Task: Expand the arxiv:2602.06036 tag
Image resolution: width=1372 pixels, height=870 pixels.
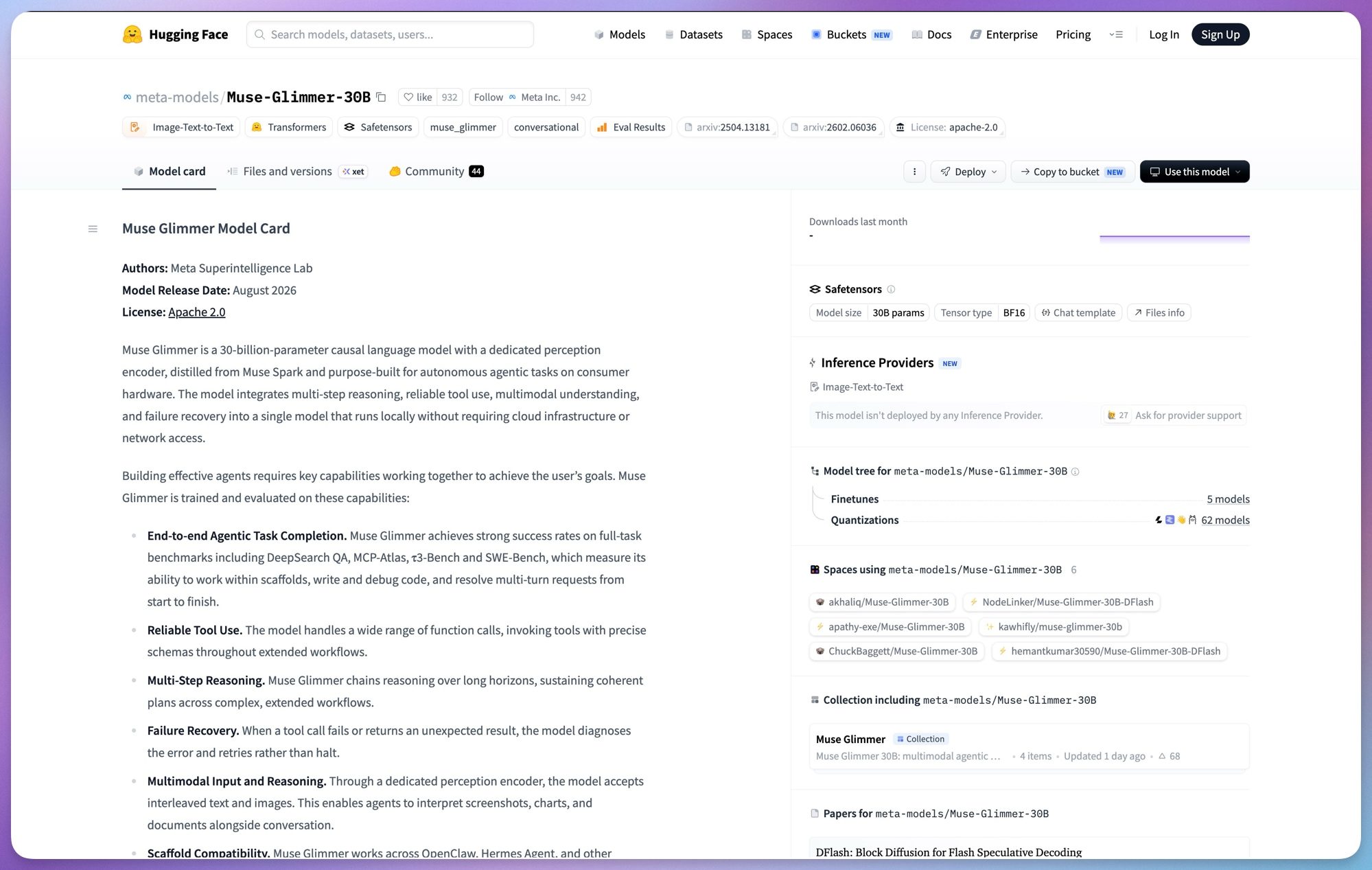Action: pyautogui.click(x=833, y=127)
